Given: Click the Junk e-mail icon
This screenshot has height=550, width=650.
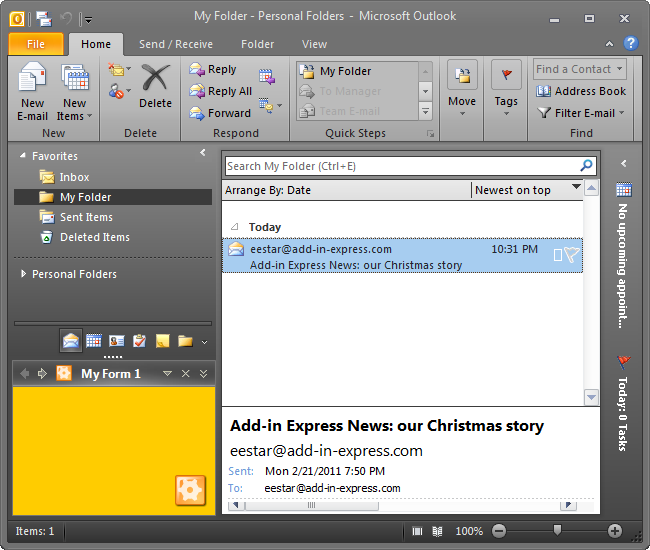Looking at the screenshot, I should click(x=119, y=91).
